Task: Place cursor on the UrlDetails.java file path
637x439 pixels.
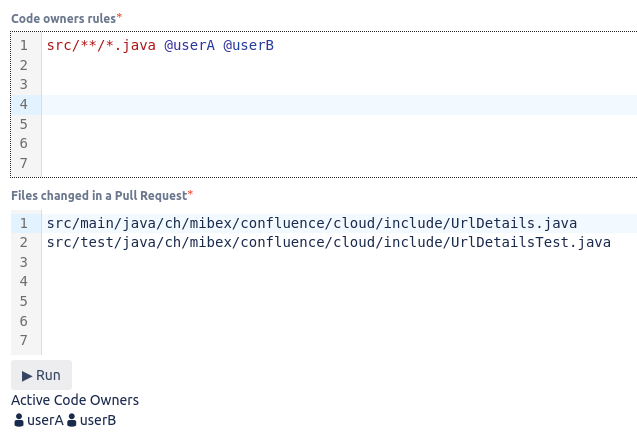Action: 311,222
